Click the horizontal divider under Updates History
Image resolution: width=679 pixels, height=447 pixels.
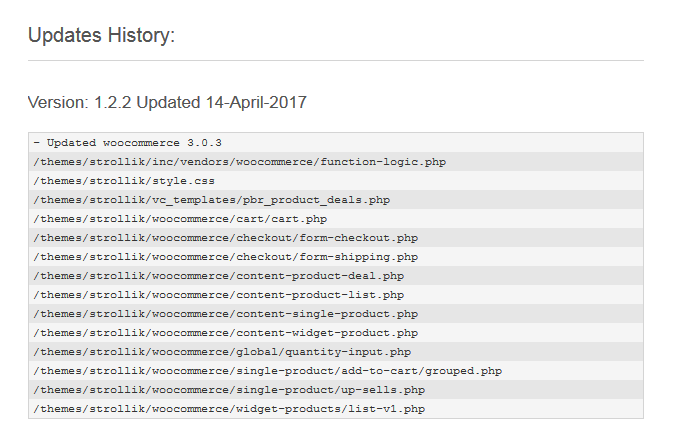(336, 61)
